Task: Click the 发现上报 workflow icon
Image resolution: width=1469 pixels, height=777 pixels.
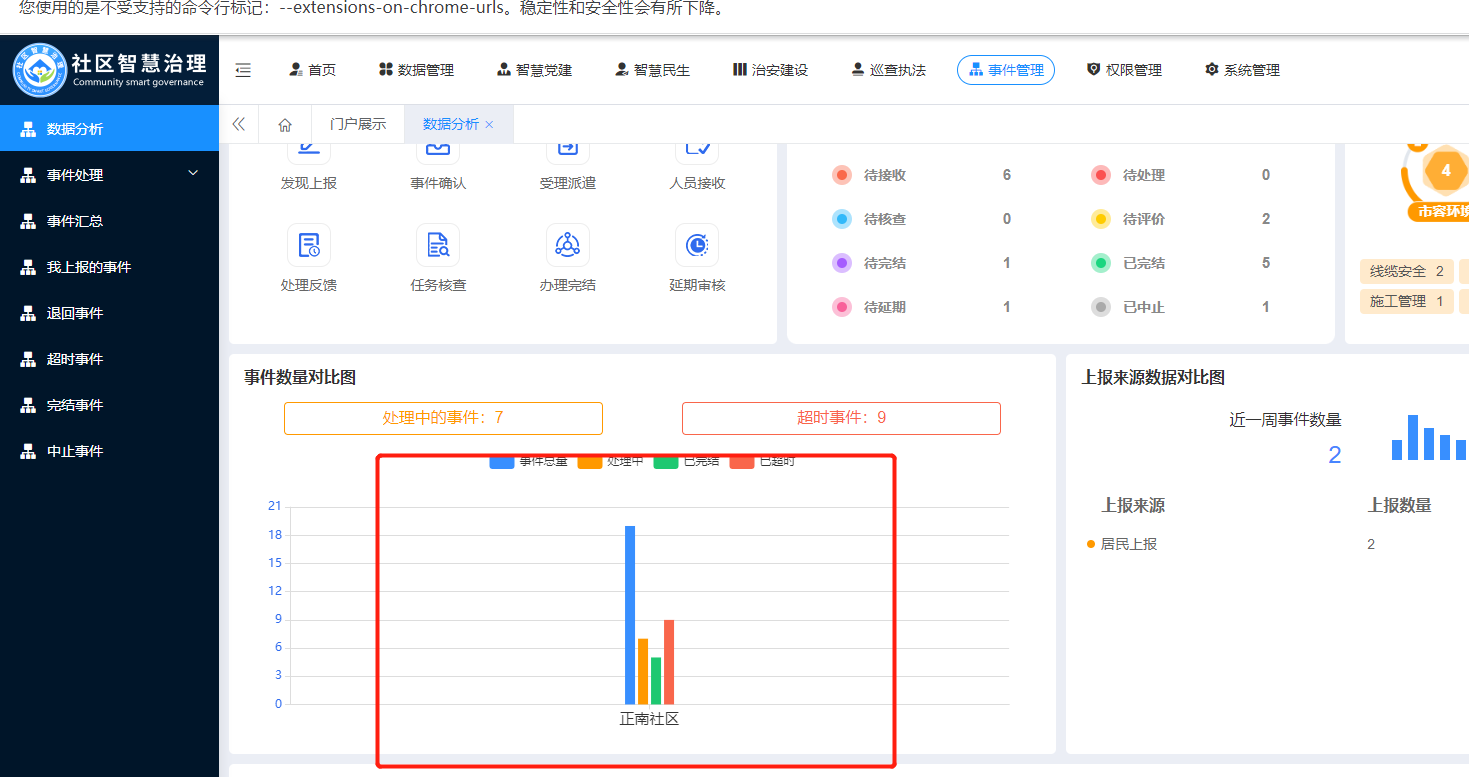Action: coord(309,154)
